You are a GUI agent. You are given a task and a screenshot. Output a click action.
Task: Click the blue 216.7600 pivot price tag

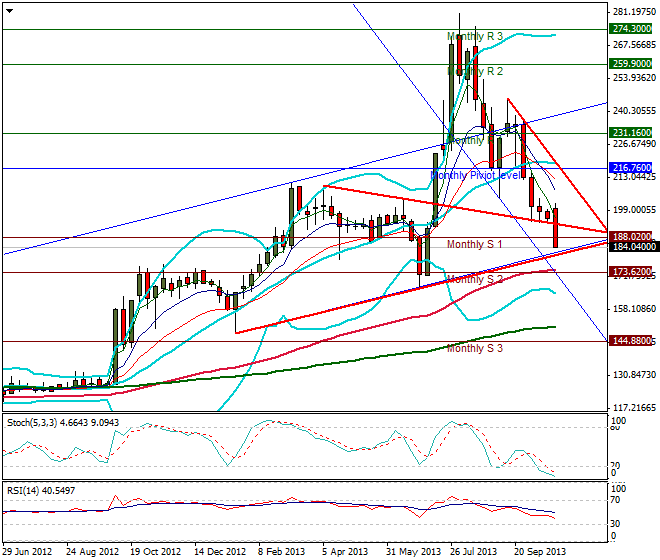(x=631, y=168)
